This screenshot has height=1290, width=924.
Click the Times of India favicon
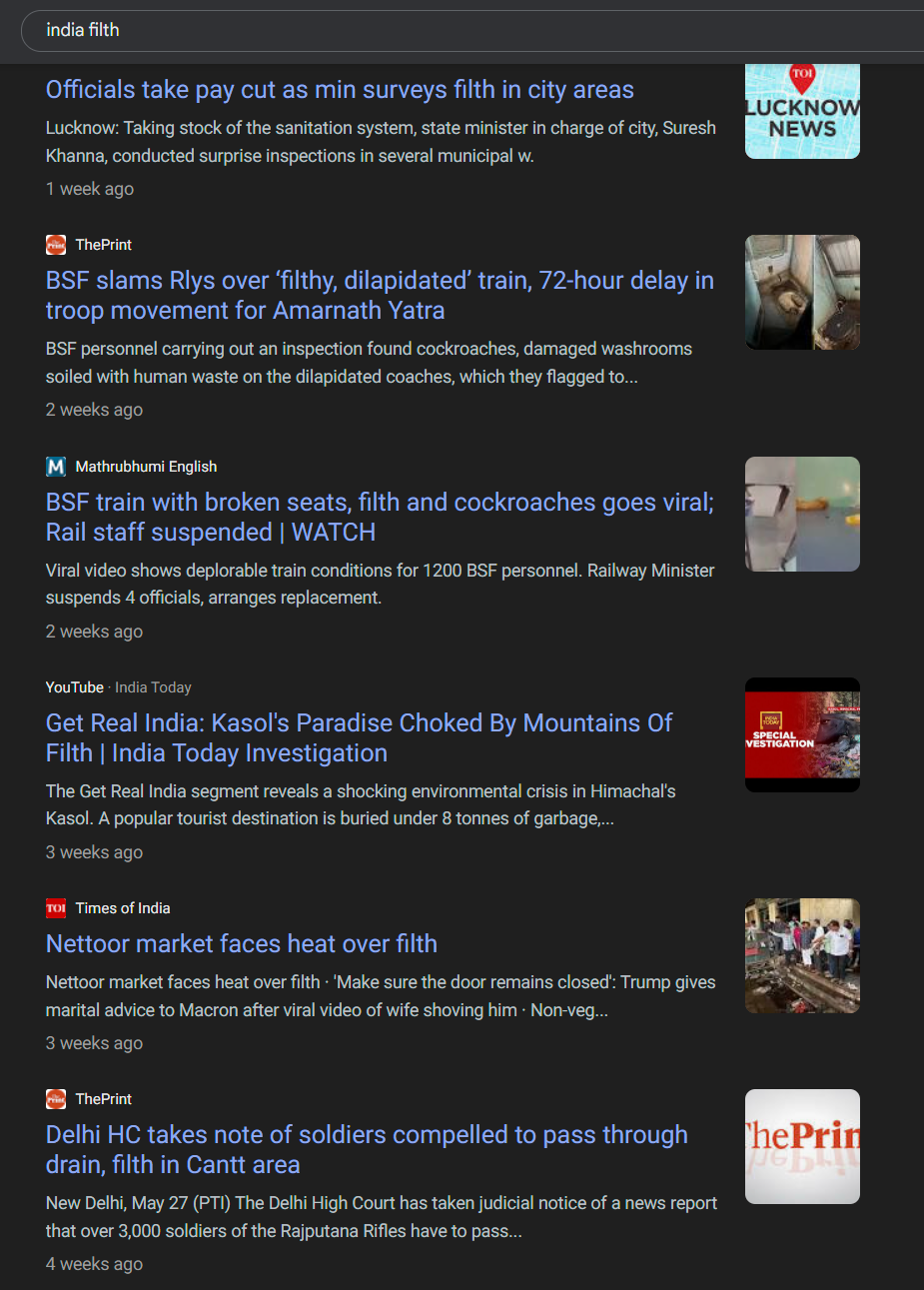click(x=56, y=908)
